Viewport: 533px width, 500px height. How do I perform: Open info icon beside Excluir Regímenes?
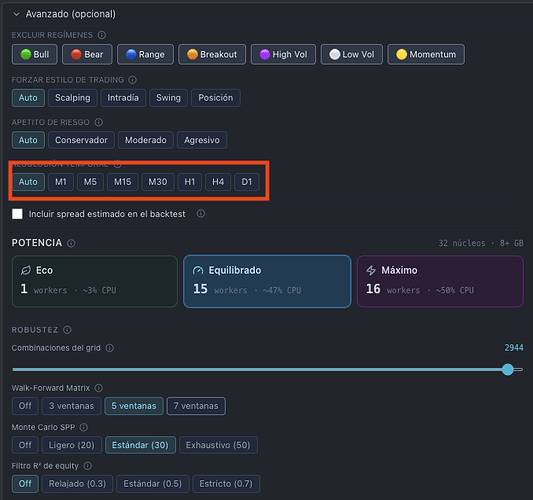coord(102,35)
